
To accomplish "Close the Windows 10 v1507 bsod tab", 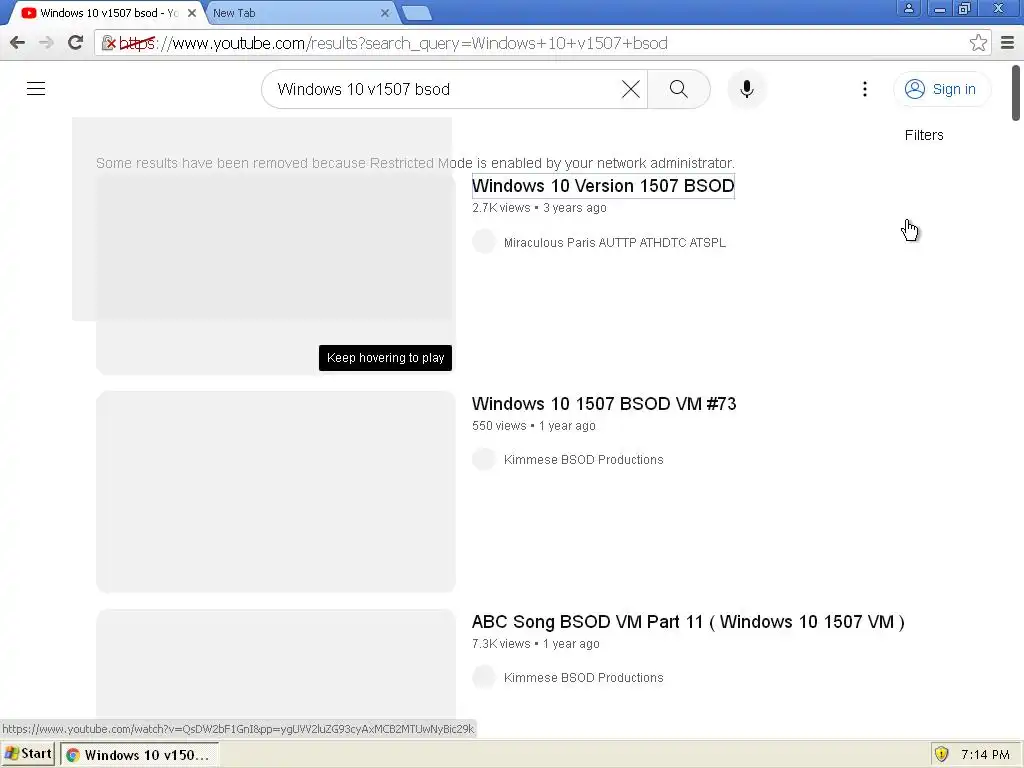I will tap(192, 13).
